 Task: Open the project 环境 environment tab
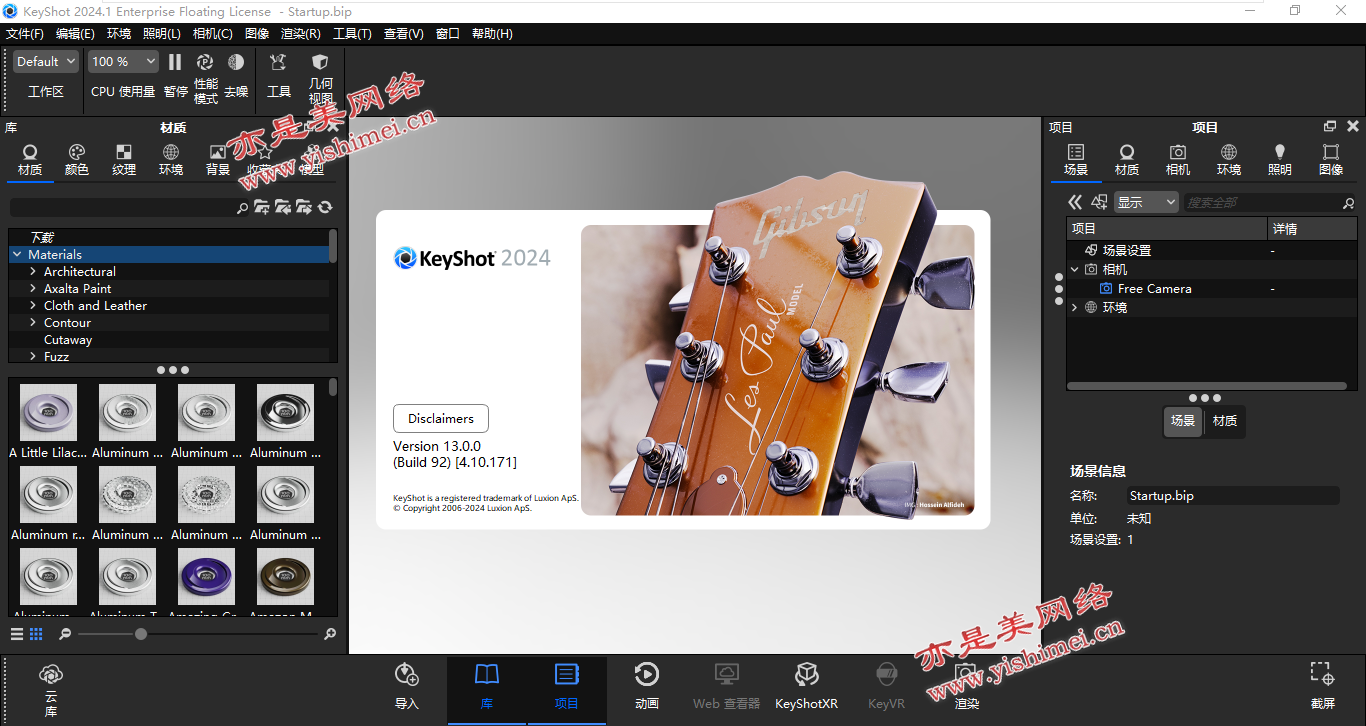coord(1229,160)
